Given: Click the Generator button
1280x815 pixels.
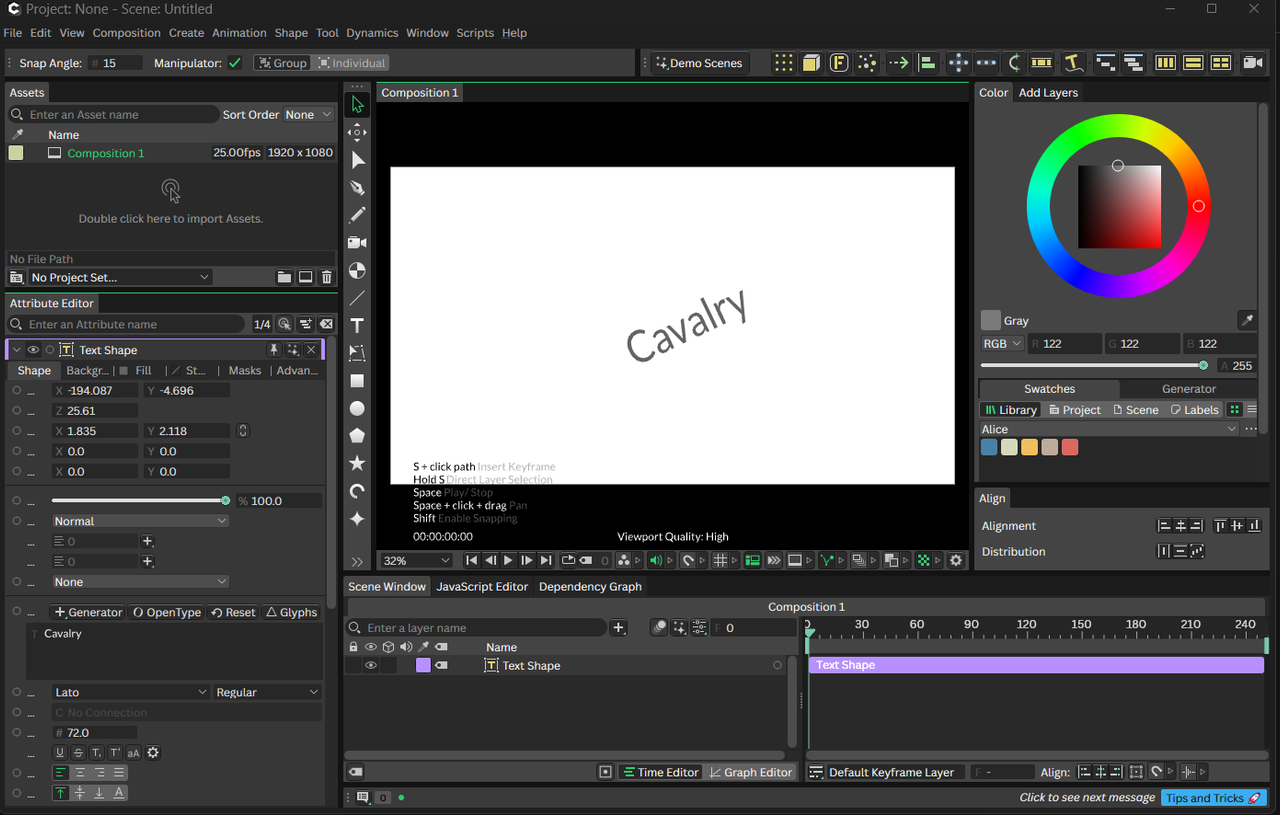Looking at the screenshot, I should [x=88, y=613].
